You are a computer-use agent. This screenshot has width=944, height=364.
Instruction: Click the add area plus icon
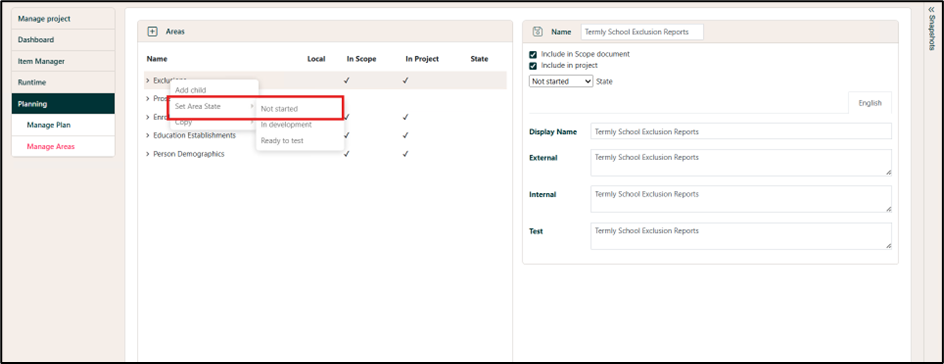[x=152, y=31]
